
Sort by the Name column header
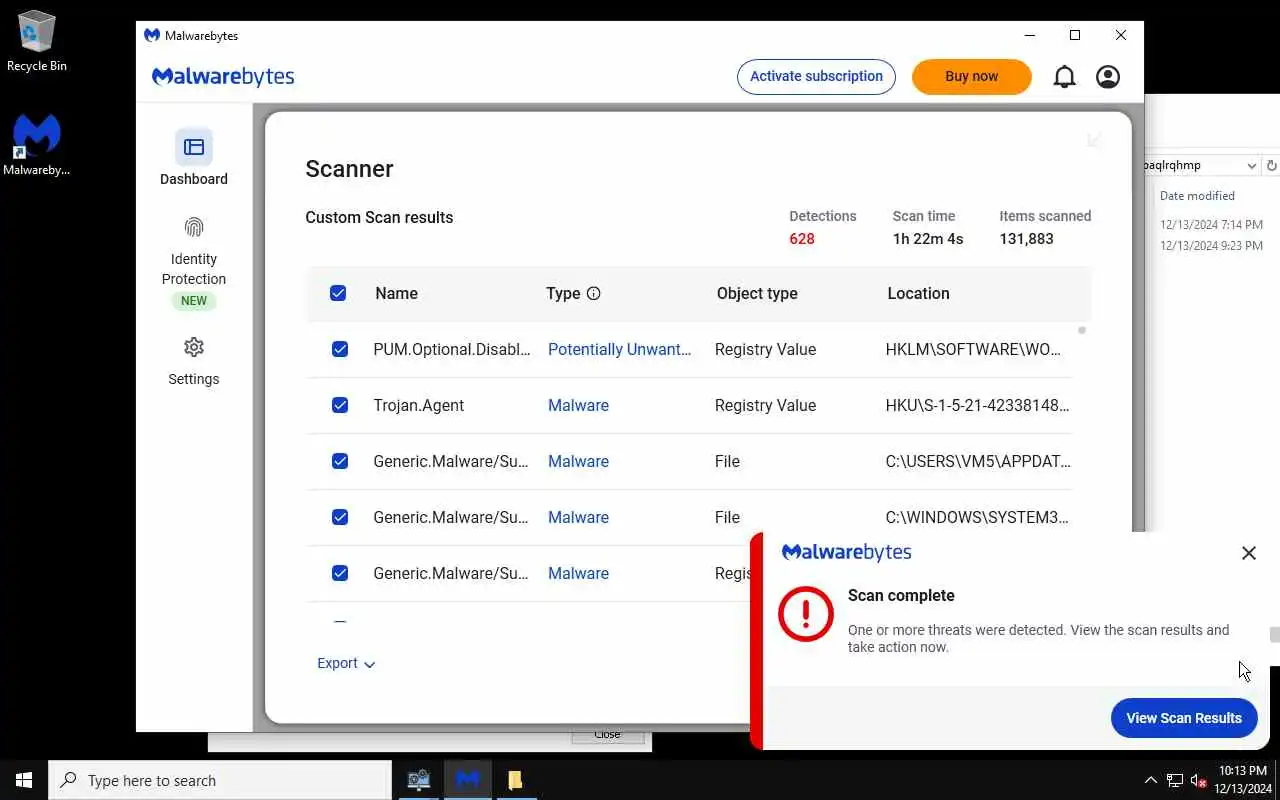[396, 293]
